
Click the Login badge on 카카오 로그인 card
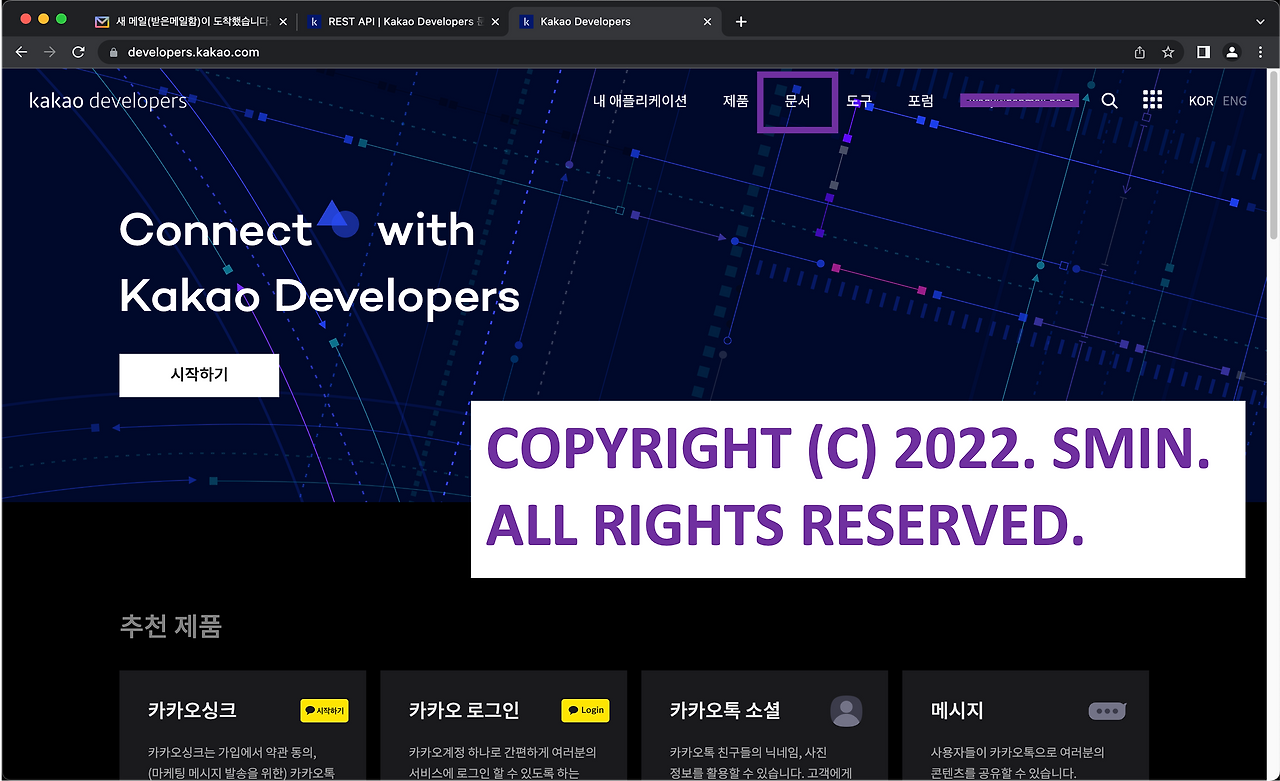(x=585, y=710)
